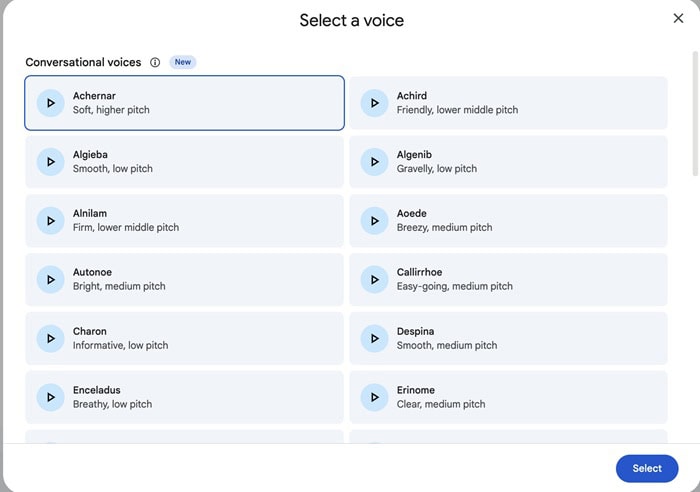Play the Aoede breezy voice sample
Screen dimensions: 700x492
click(x=374, y=221)
